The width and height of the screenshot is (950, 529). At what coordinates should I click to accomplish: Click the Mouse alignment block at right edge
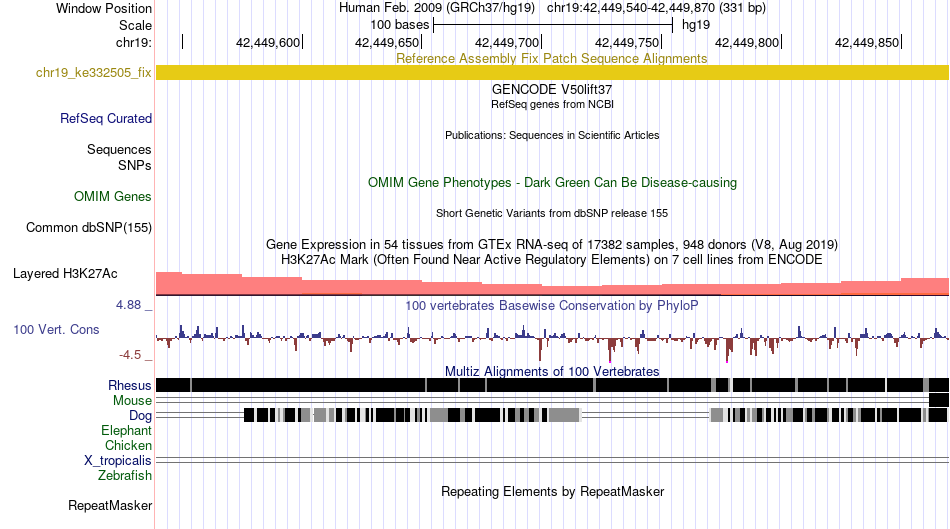pyautogui.click(x=938, y=400)
